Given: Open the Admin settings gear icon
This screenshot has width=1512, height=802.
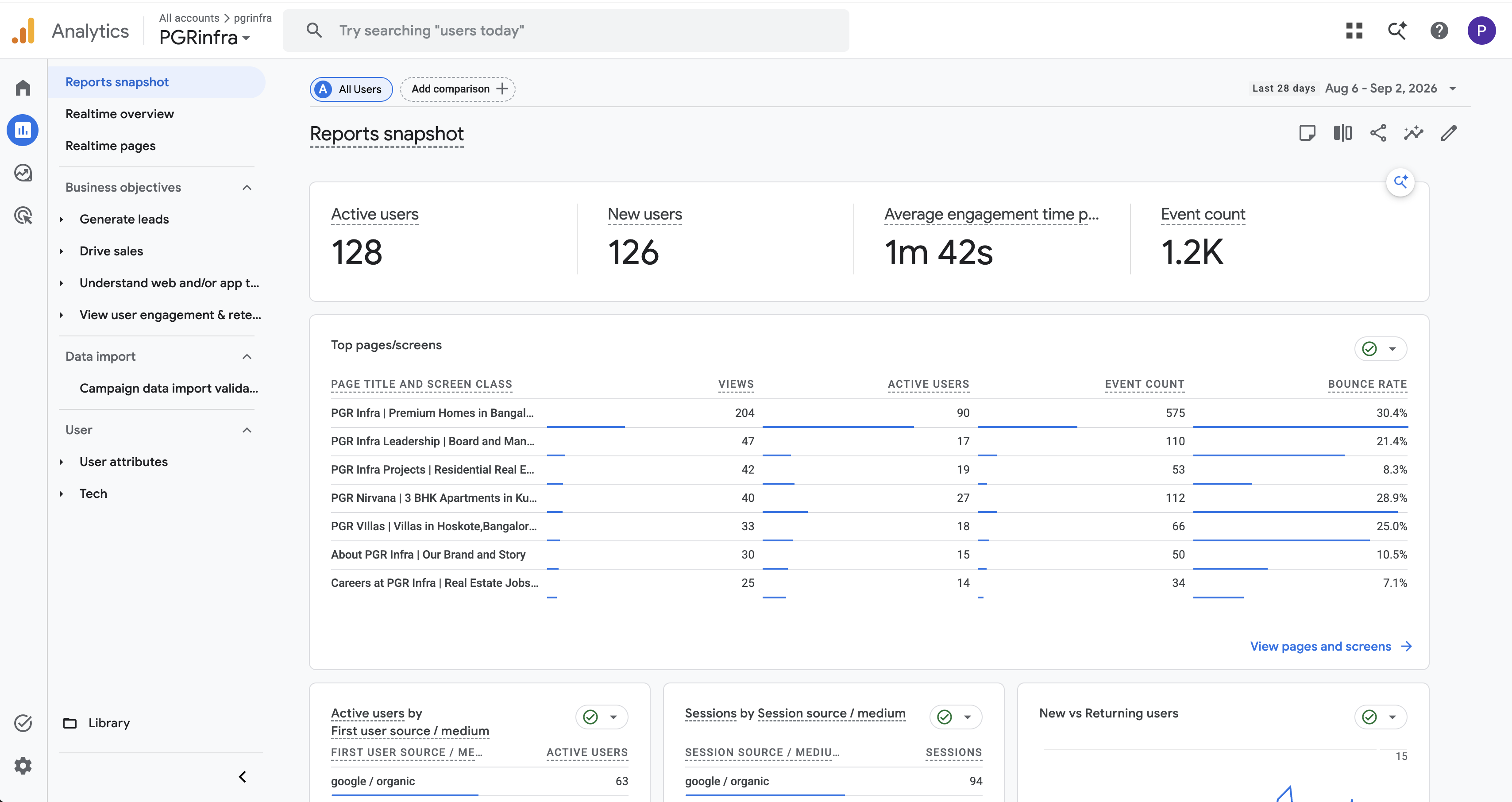Looking at the screenshot, I should click(x=23, y=766).
